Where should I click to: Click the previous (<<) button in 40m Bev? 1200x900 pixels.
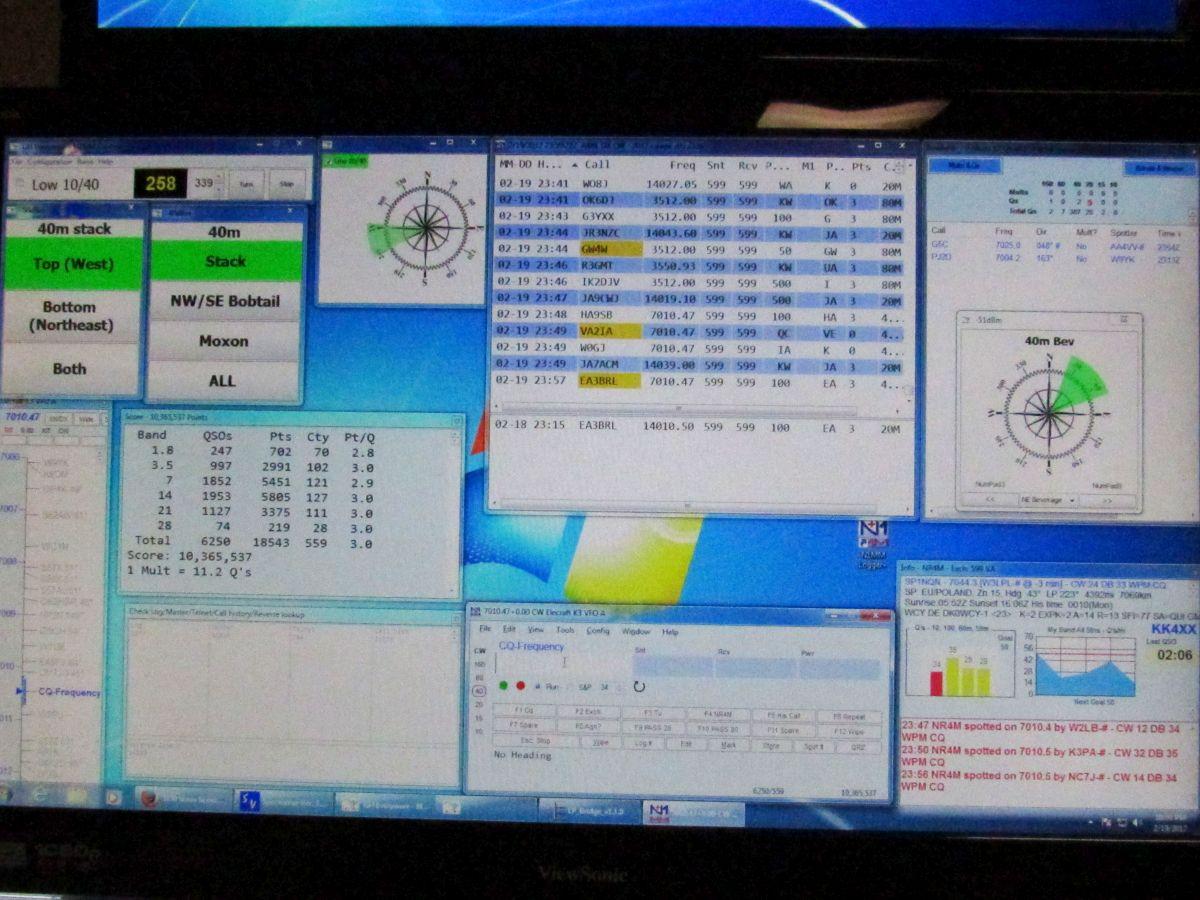[x=988, y=499]
